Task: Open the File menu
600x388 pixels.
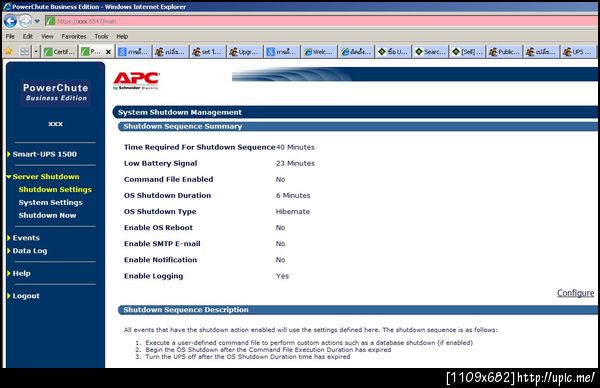Action: pos(10,36)
